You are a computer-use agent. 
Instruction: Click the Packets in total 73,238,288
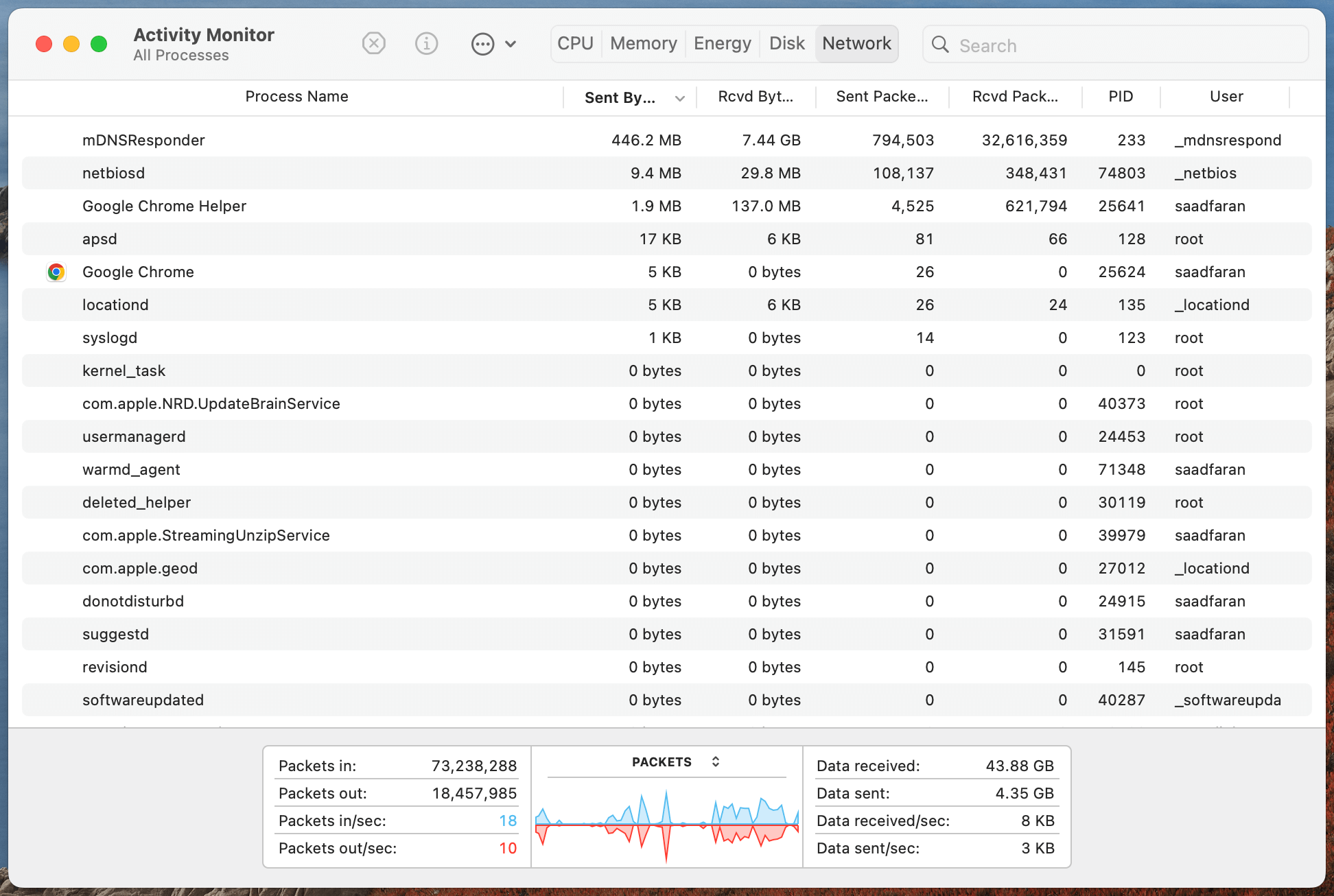[x=474, y=766]
